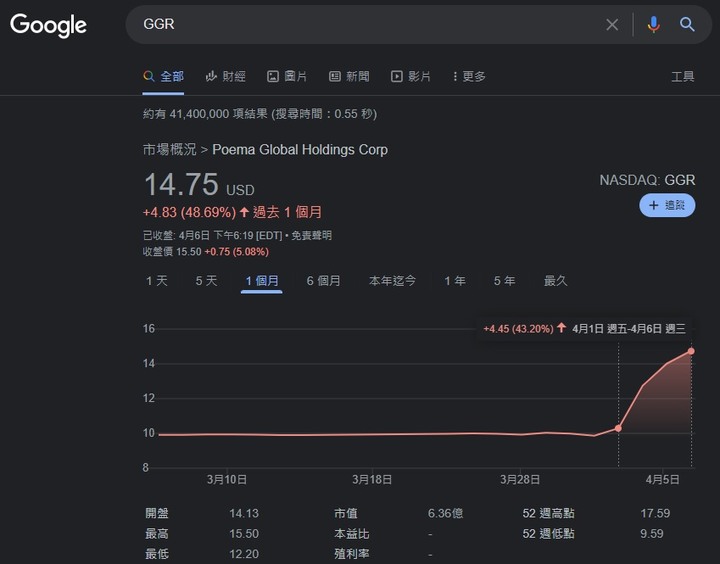Image resolution: width=720 pixels, height=564 pixels.
Task: Click the 最高 value 15.50
Action: point(244,534)
